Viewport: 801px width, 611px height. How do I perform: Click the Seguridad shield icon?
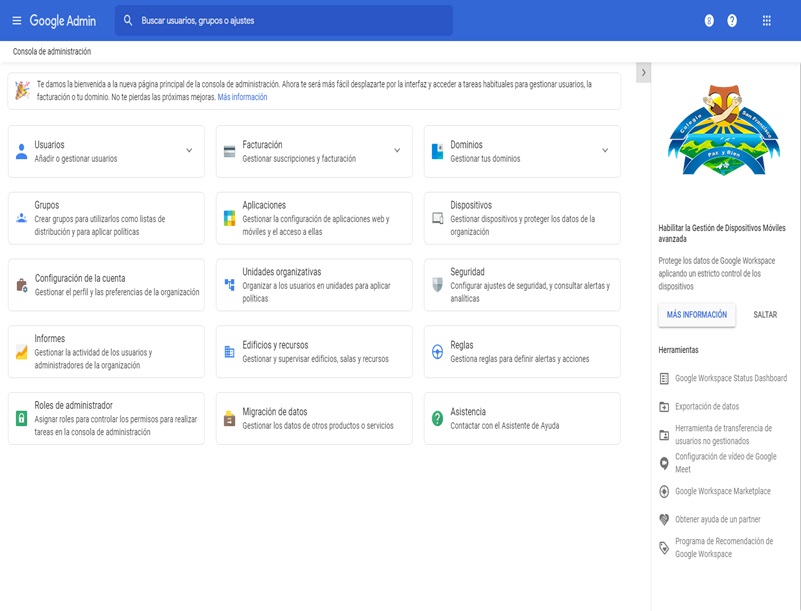[437, 285]
